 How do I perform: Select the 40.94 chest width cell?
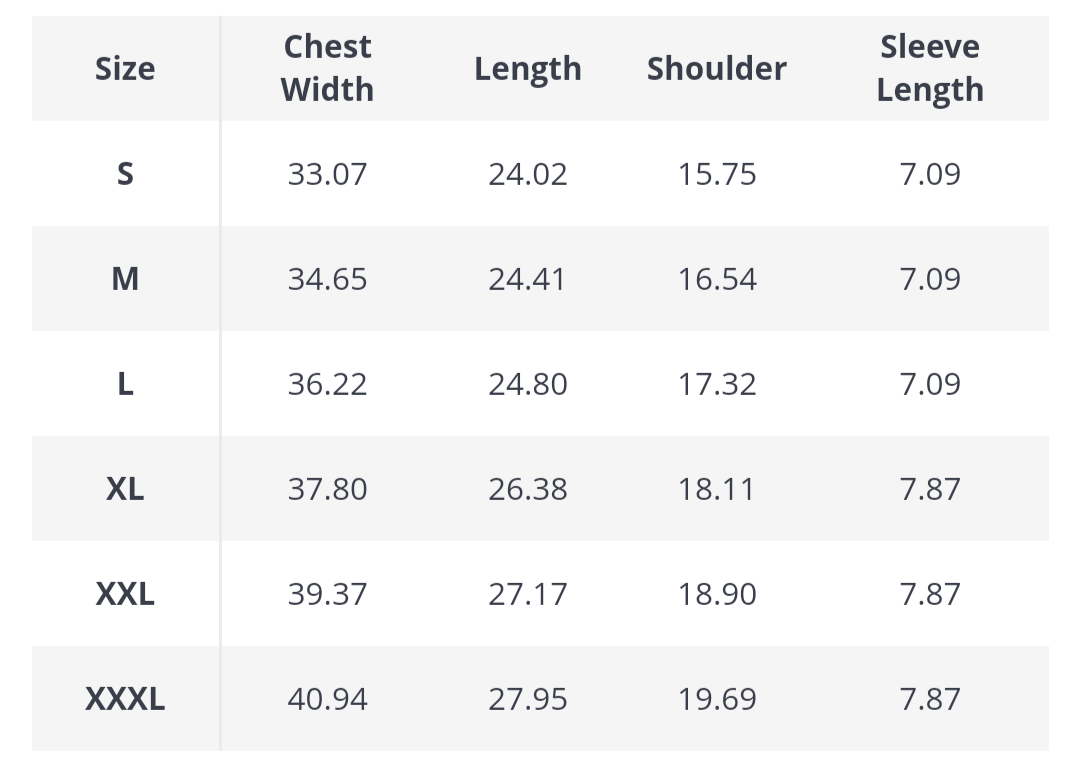coord(327,699)
